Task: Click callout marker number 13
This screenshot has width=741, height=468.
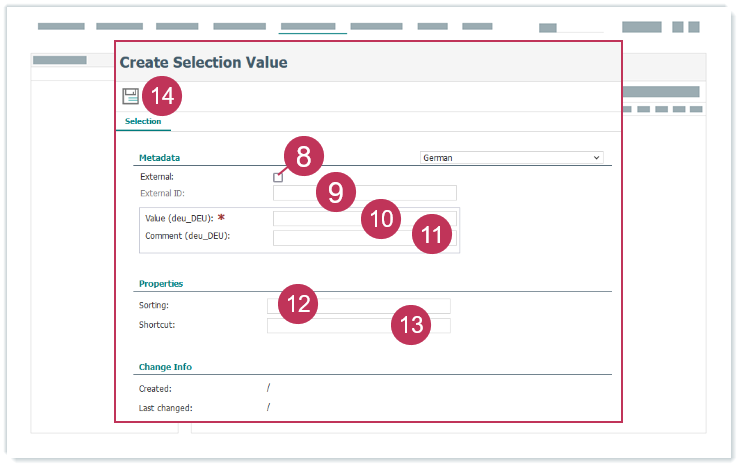Action: [x=411, y=325]
